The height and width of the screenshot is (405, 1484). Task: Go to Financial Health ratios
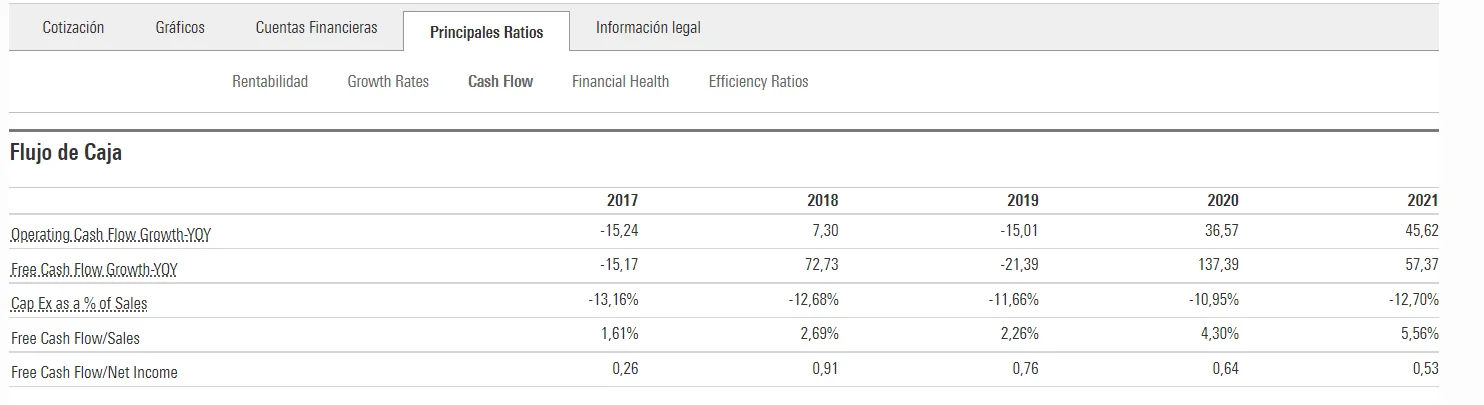coord(620,82)
